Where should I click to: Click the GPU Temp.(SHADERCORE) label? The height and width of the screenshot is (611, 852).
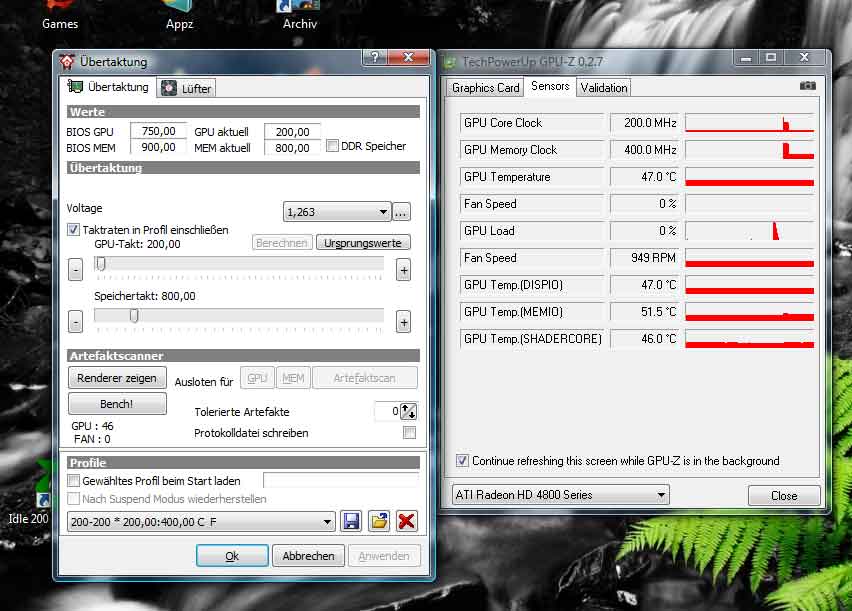[533, 339]
